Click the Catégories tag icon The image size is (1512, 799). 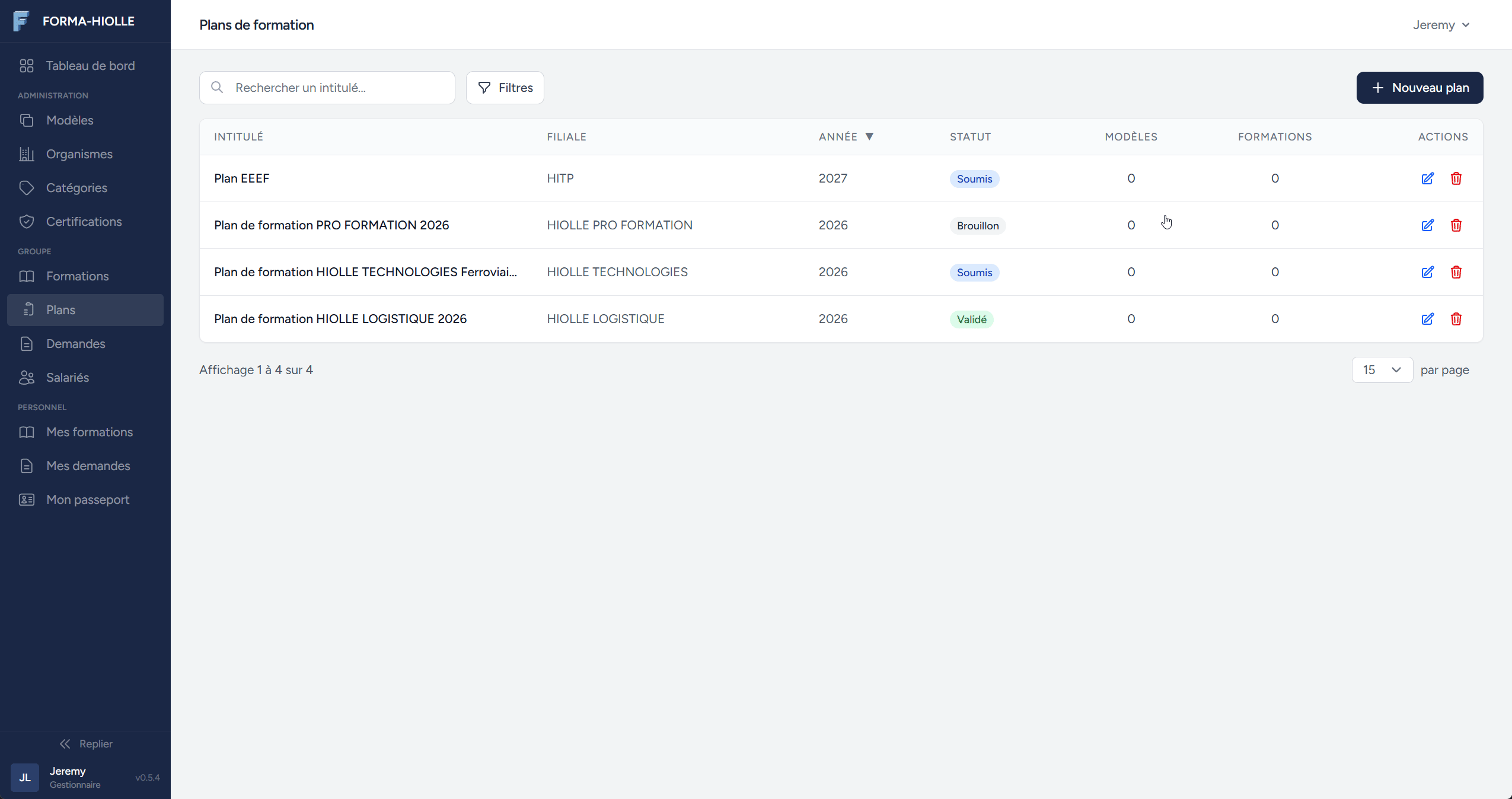[x=27, y=188]
